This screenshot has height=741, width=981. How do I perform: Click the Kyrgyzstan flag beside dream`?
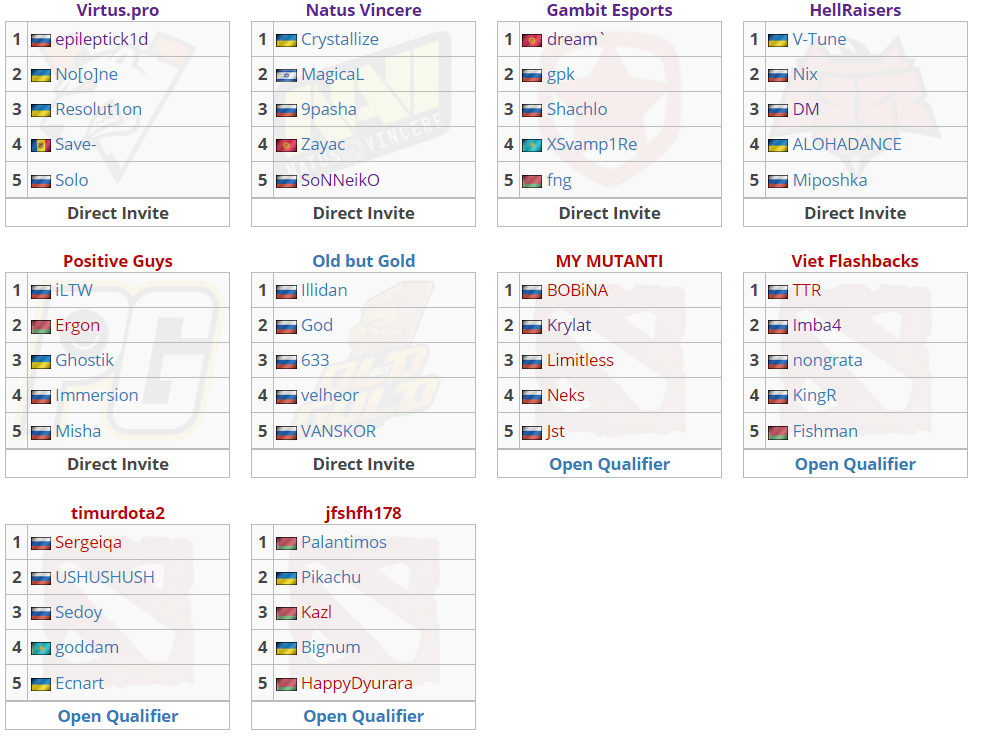532,41
